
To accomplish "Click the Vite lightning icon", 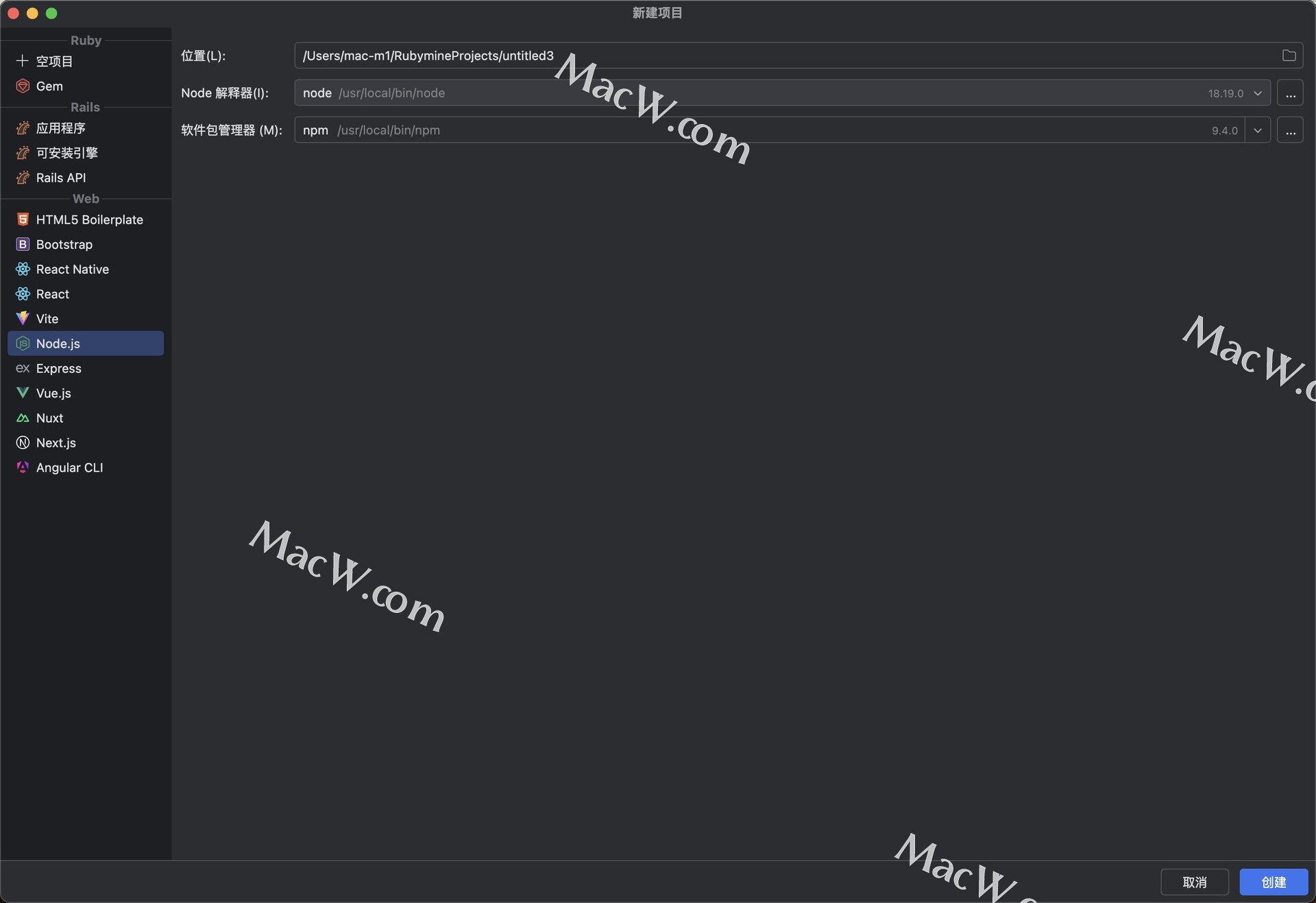I will (x=23, y=318).
